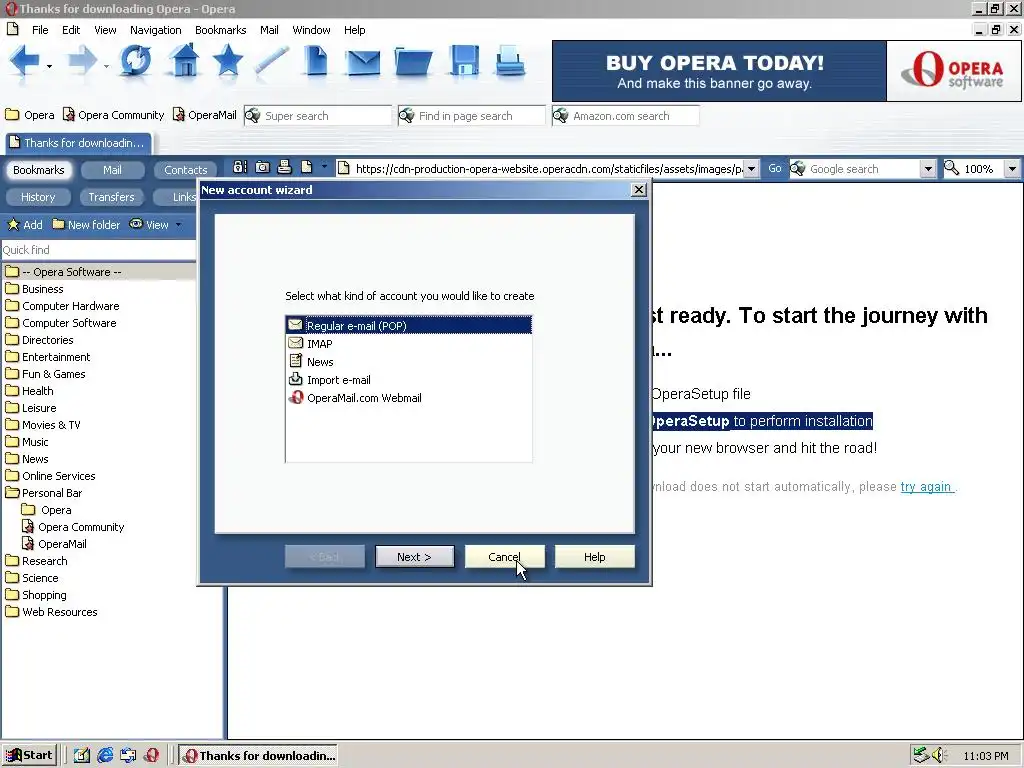
Task: Click the New page toolbar icon
Action: (316, 61)
